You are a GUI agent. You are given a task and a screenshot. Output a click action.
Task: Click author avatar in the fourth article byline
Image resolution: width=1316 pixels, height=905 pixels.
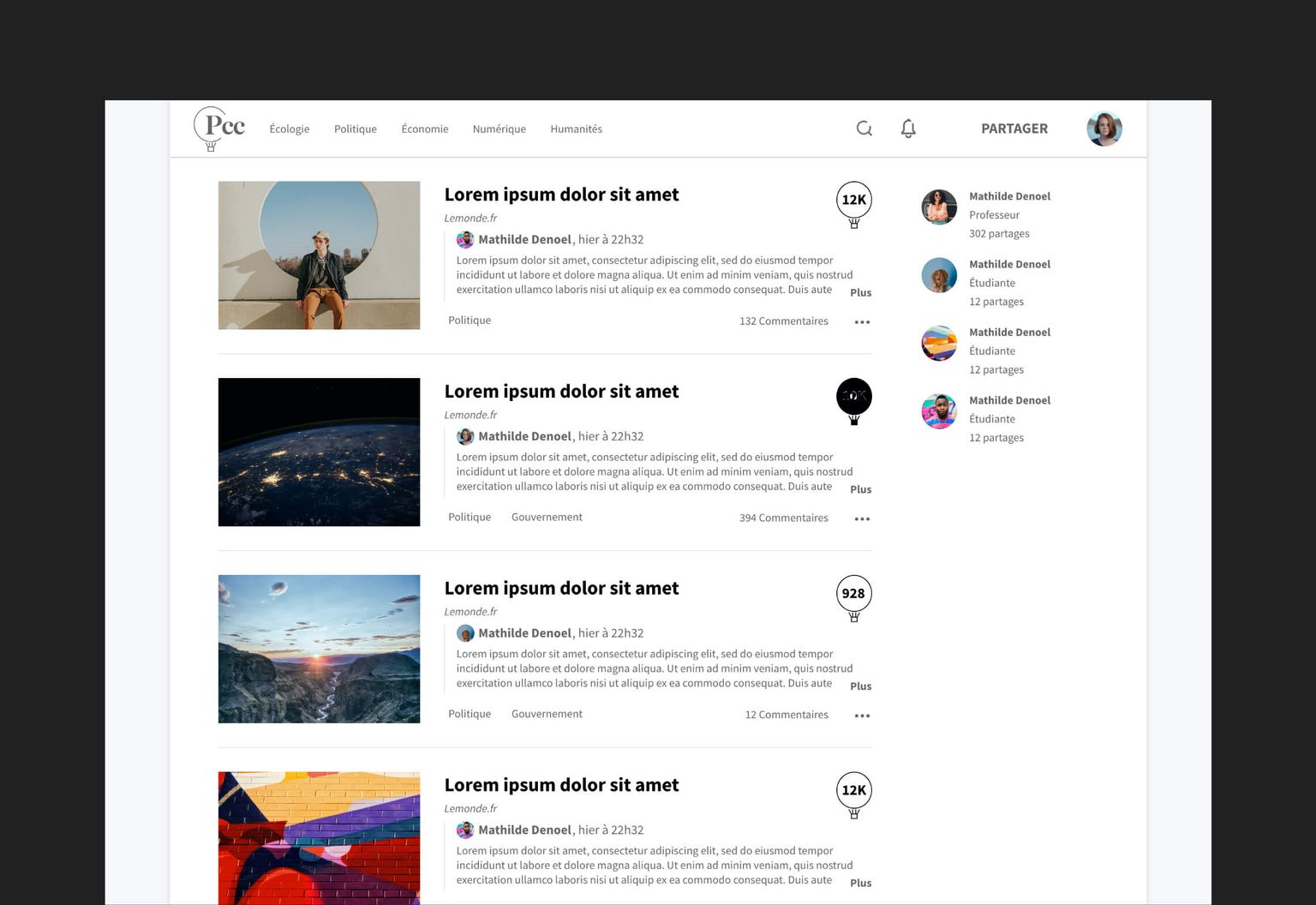tap(465, 830)
